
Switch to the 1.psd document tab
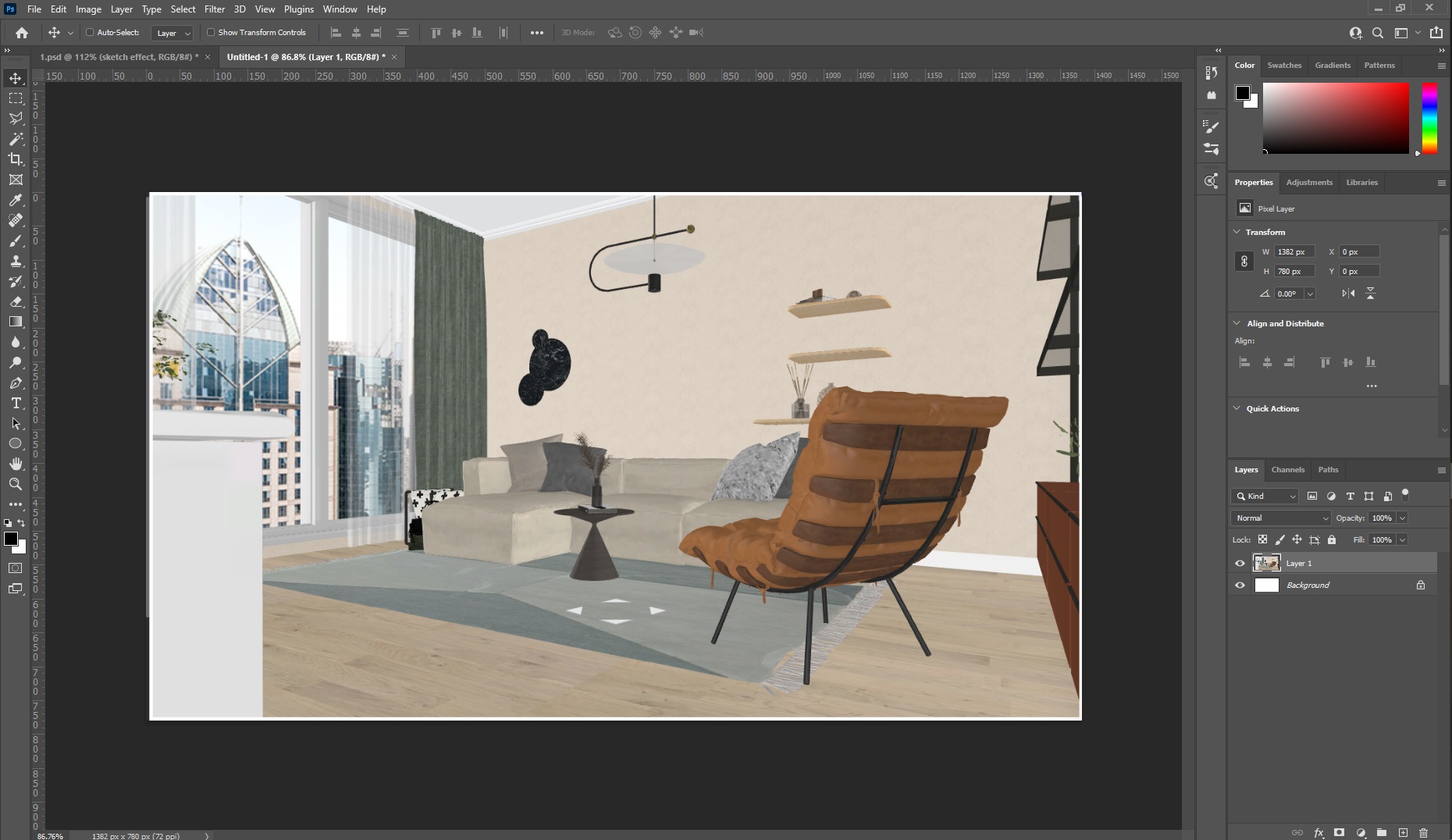[117, 57]
